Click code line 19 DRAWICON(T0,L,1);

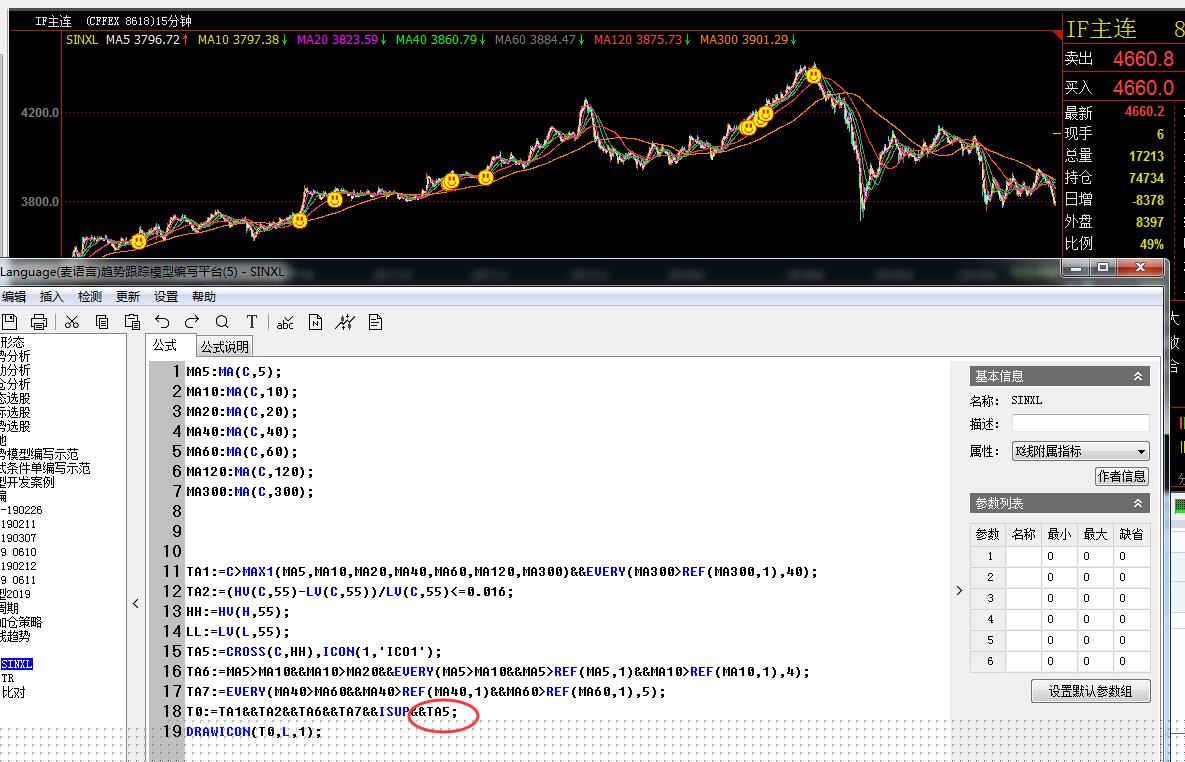(254, 731)
